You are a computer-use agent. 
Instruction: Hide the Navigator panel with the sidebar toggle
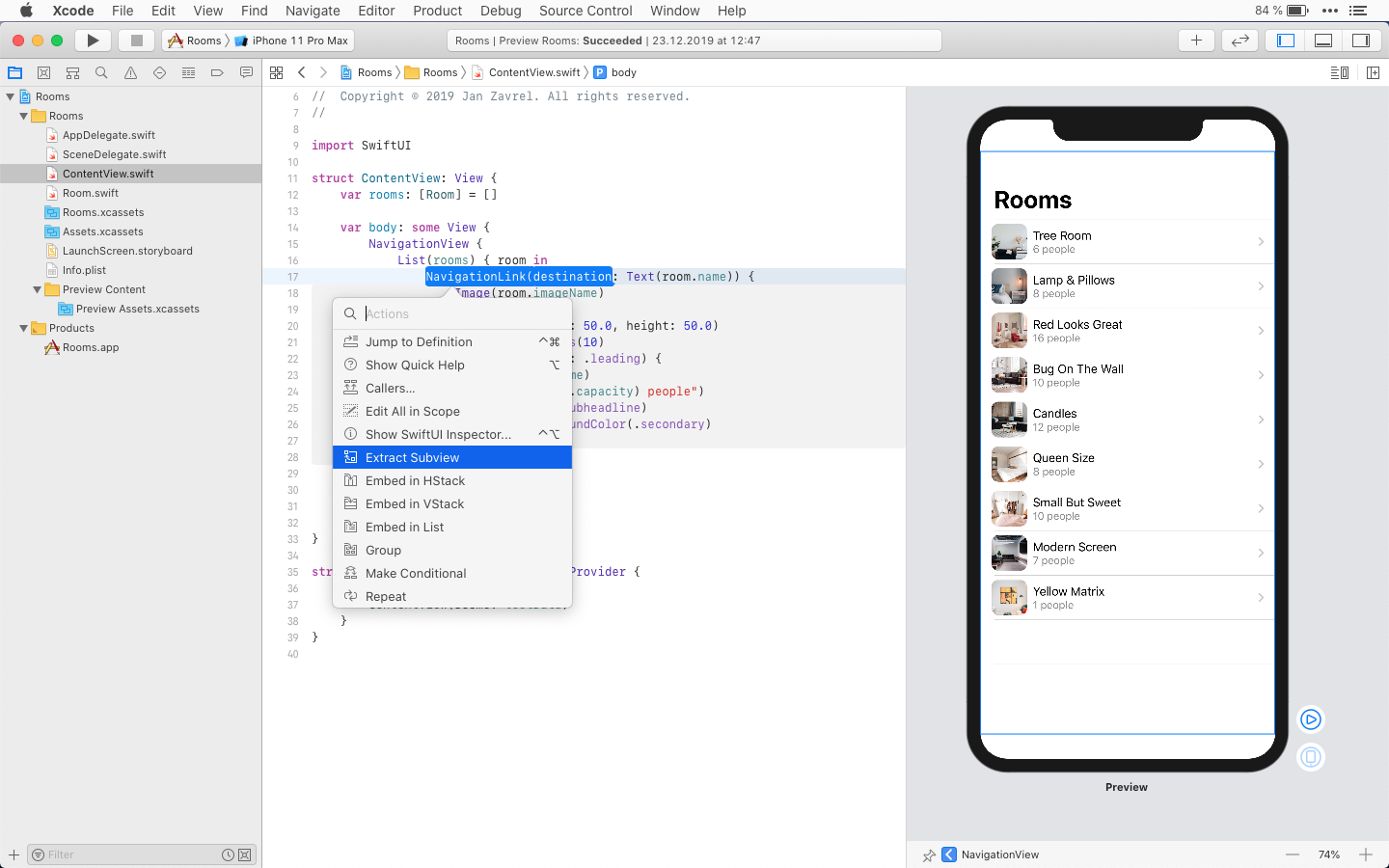(1284, 41)
